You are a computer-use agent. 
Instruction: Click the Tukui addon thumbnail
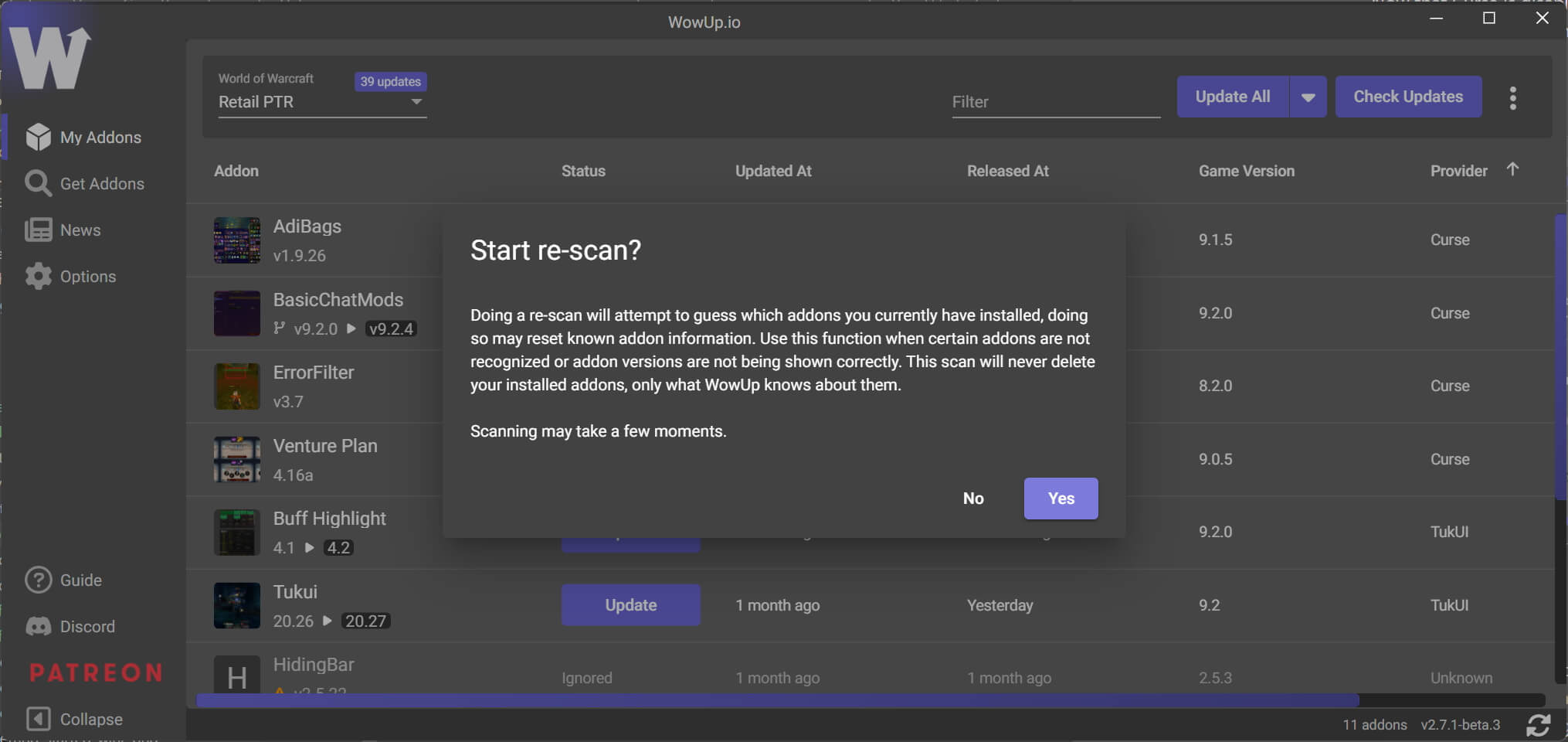(237, 605)
